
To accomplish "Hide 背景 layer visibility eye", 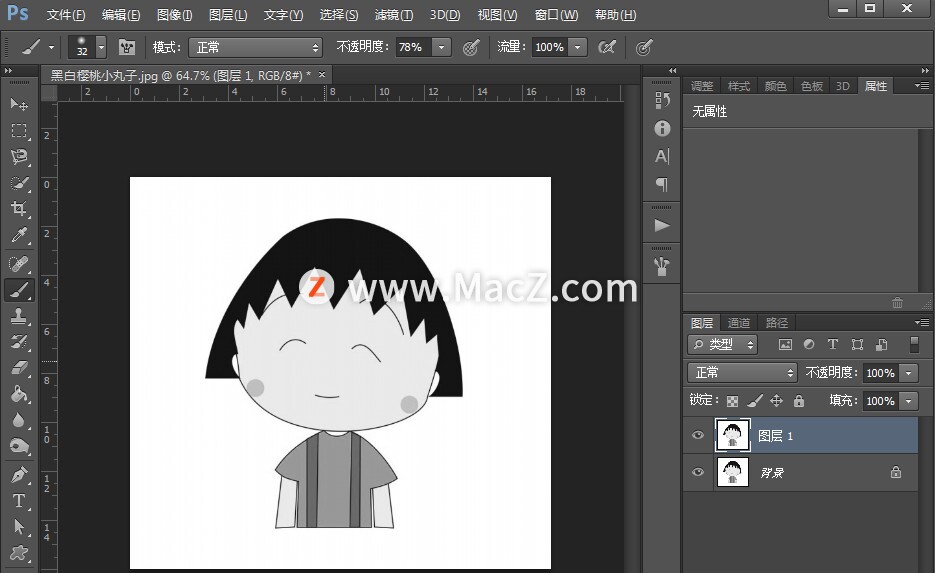I will click(x=698, y=472).
